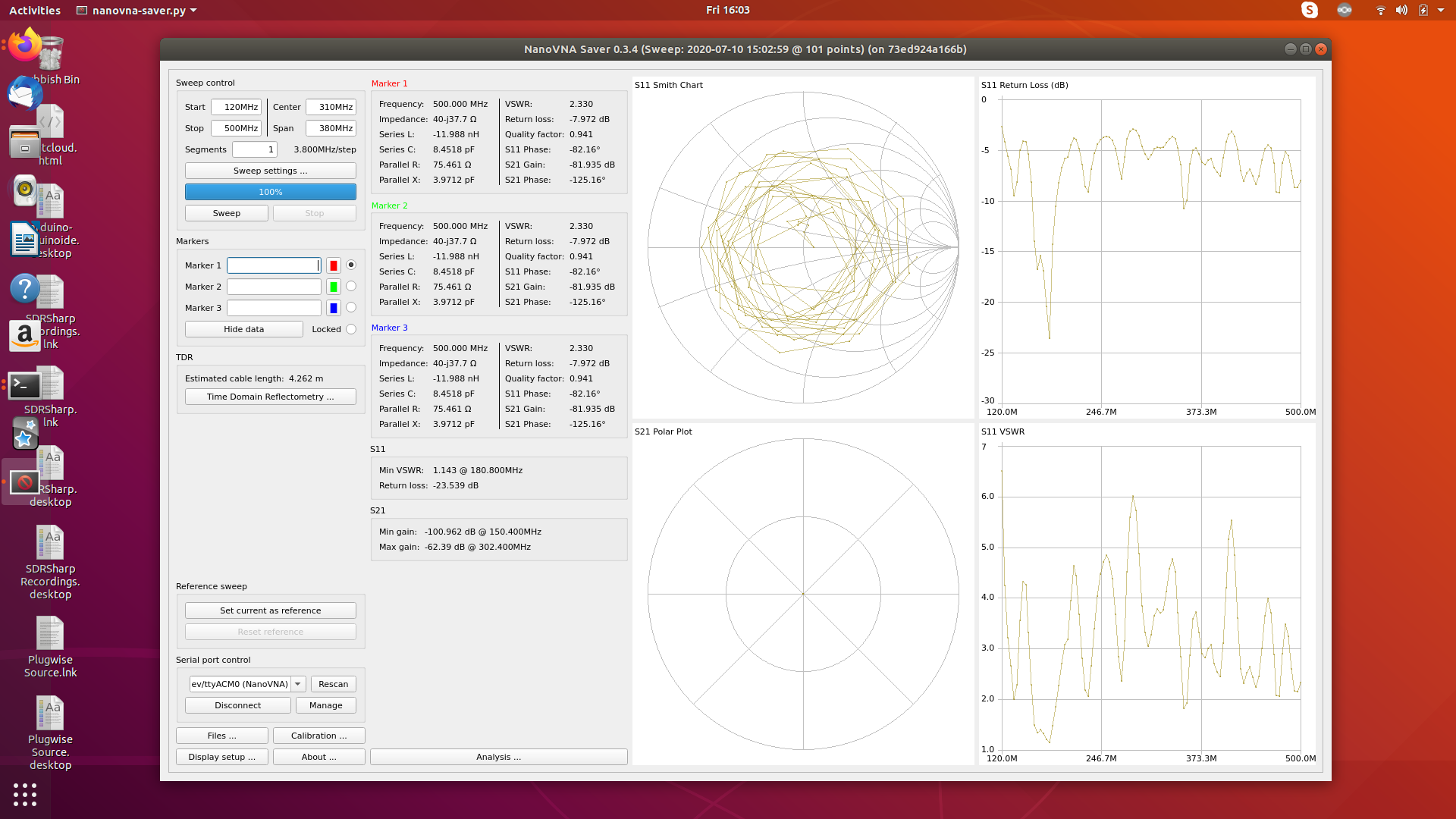Change Marker 1 color using the red swatch
The width and height of the screenshot is (1456, 819).
click(333, 265)
